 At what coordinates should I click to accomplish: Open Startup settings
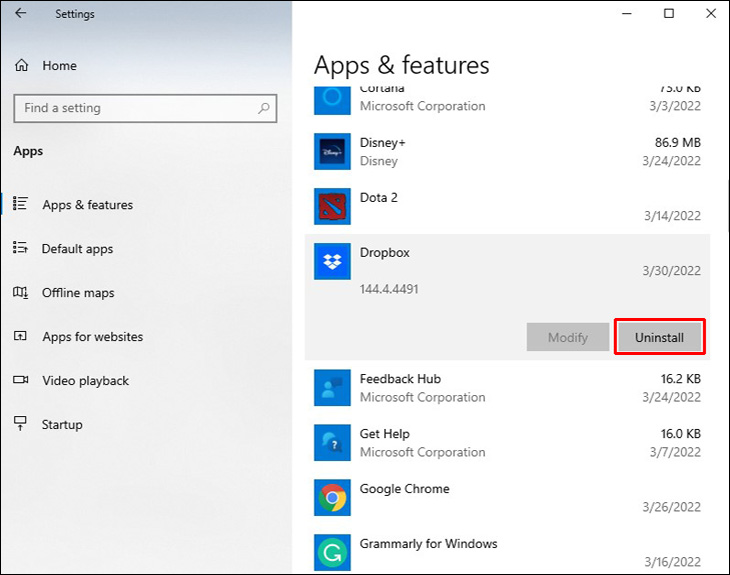pos(61,425)
